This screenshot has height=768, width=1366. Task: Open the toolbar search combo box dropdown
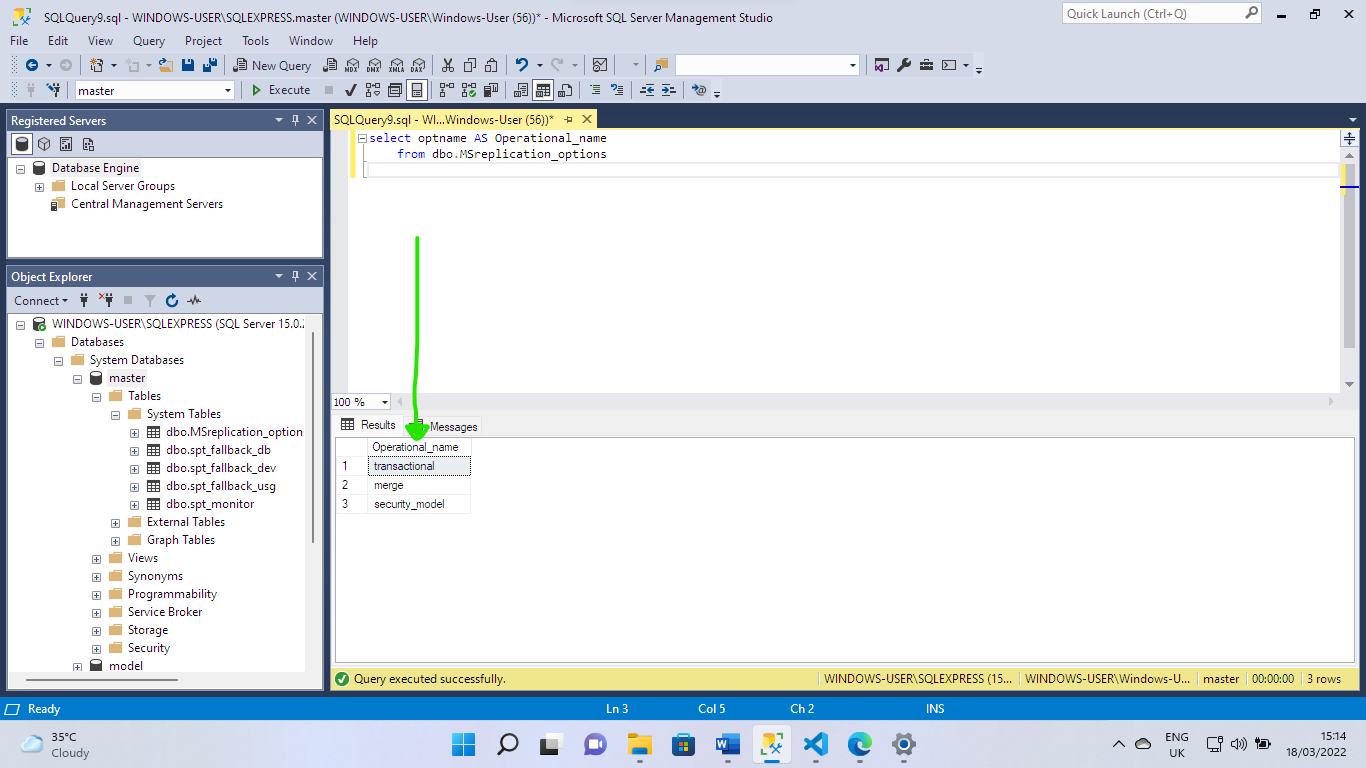point(852,65)
